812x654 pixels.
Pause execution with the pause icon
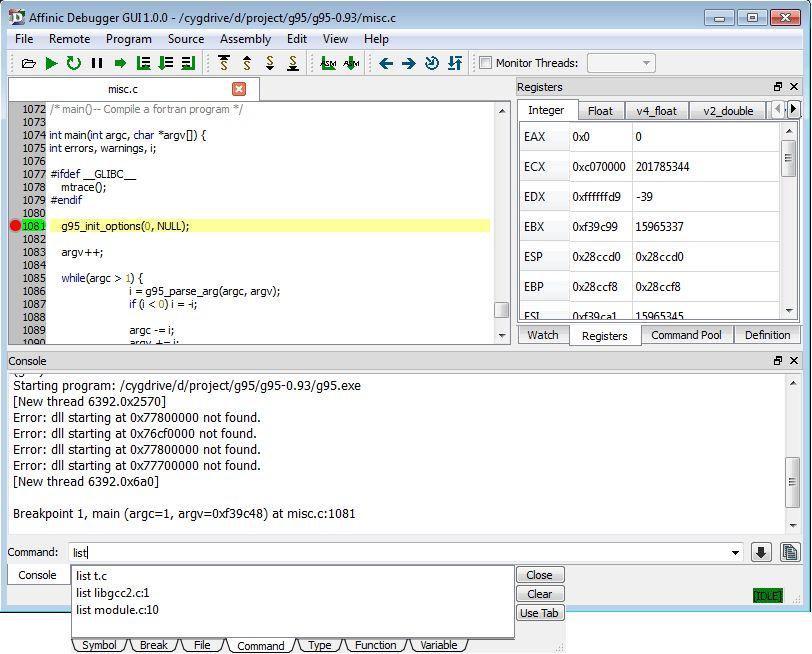tap(97, 63)
